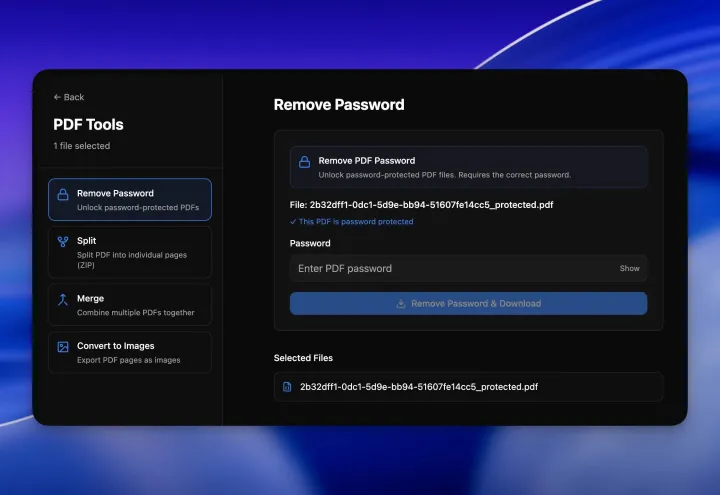Click the Remove Password page heading
720x495 pixels.
pos(339,105)
